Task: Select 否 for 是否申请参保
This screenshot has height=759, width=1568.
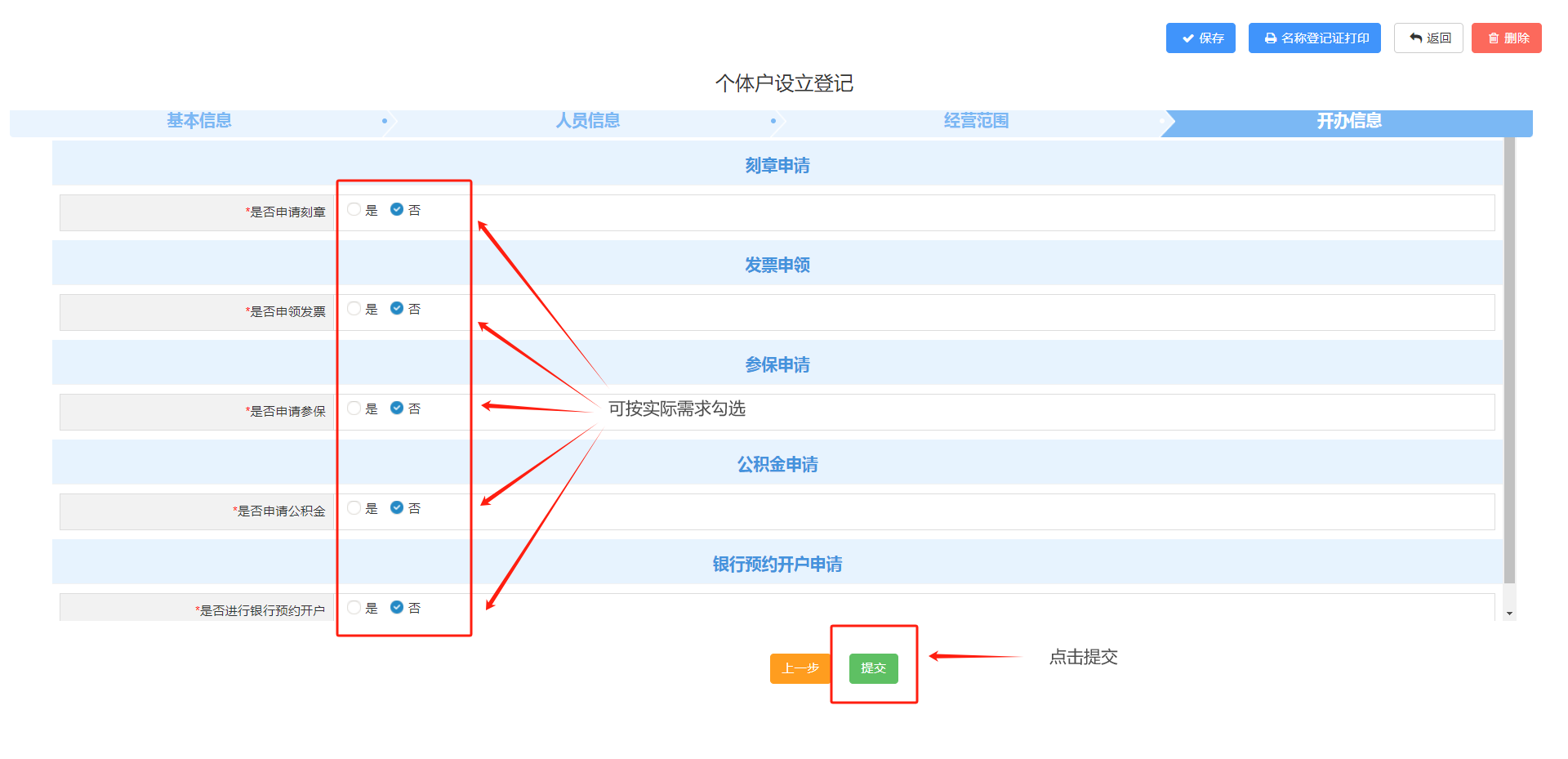Action: click(397, 409)
